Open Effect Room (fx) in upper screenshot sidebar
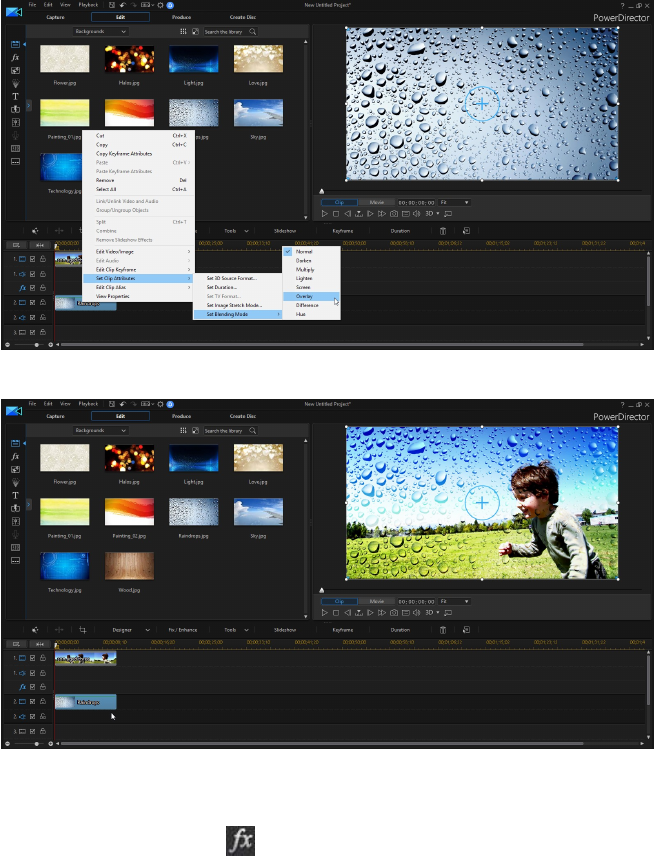This screenshot has height=856, width=654. (x=15, y=57)
